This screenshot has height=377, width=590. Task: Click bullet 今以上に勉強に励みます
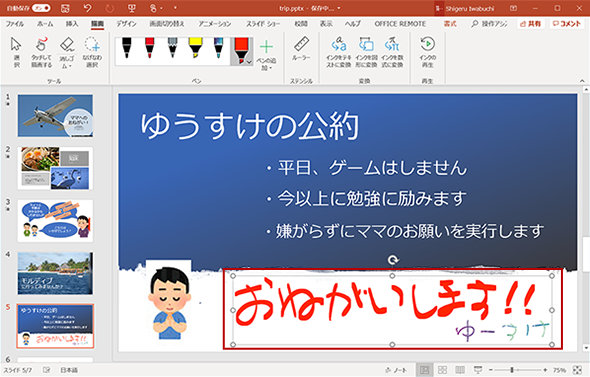366,198
